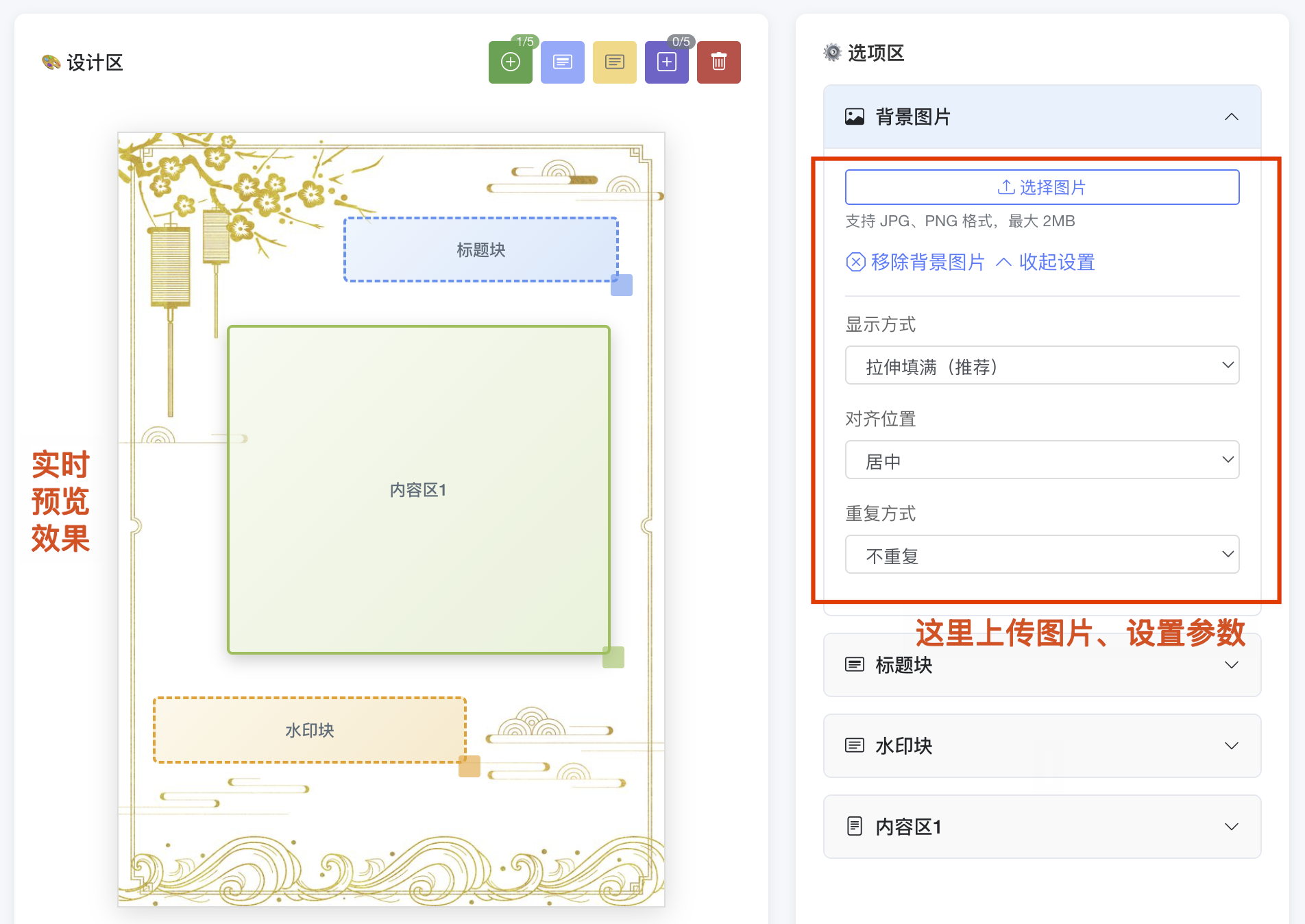Collapse the 背景图片 section
Screen dimensions: 1305x924
pyautogui.click(x=1231, y=117)
